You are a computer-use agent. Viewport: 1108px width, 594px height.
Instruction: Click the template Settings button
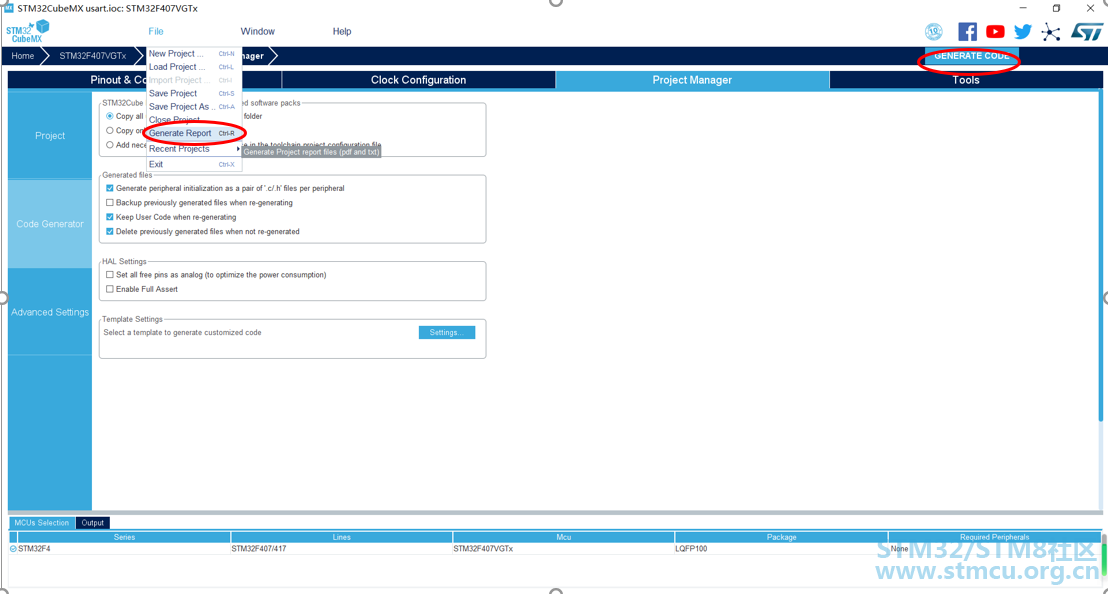pyautogui.click(x=447, y=333)
